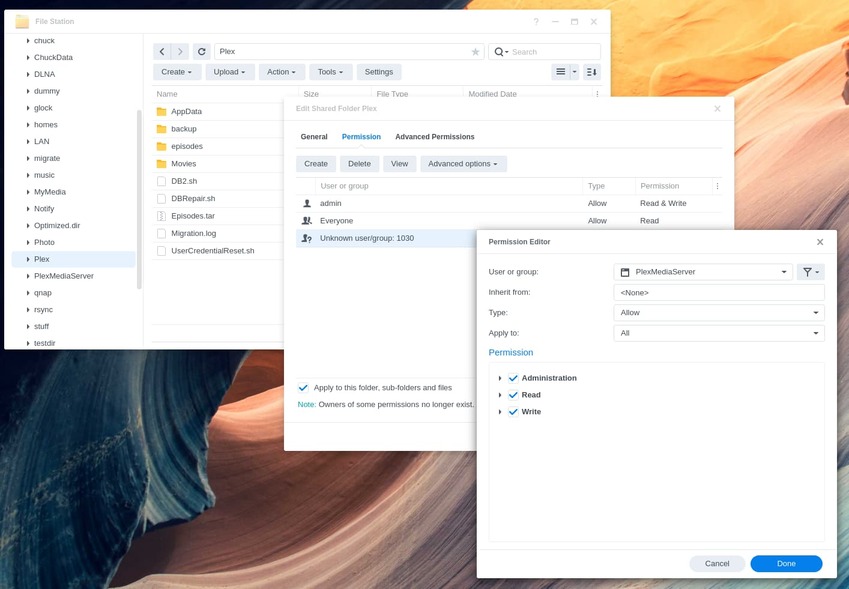Click the AppData folder icon
Viewport: 849px width, 589px height.
pos(161,112)
